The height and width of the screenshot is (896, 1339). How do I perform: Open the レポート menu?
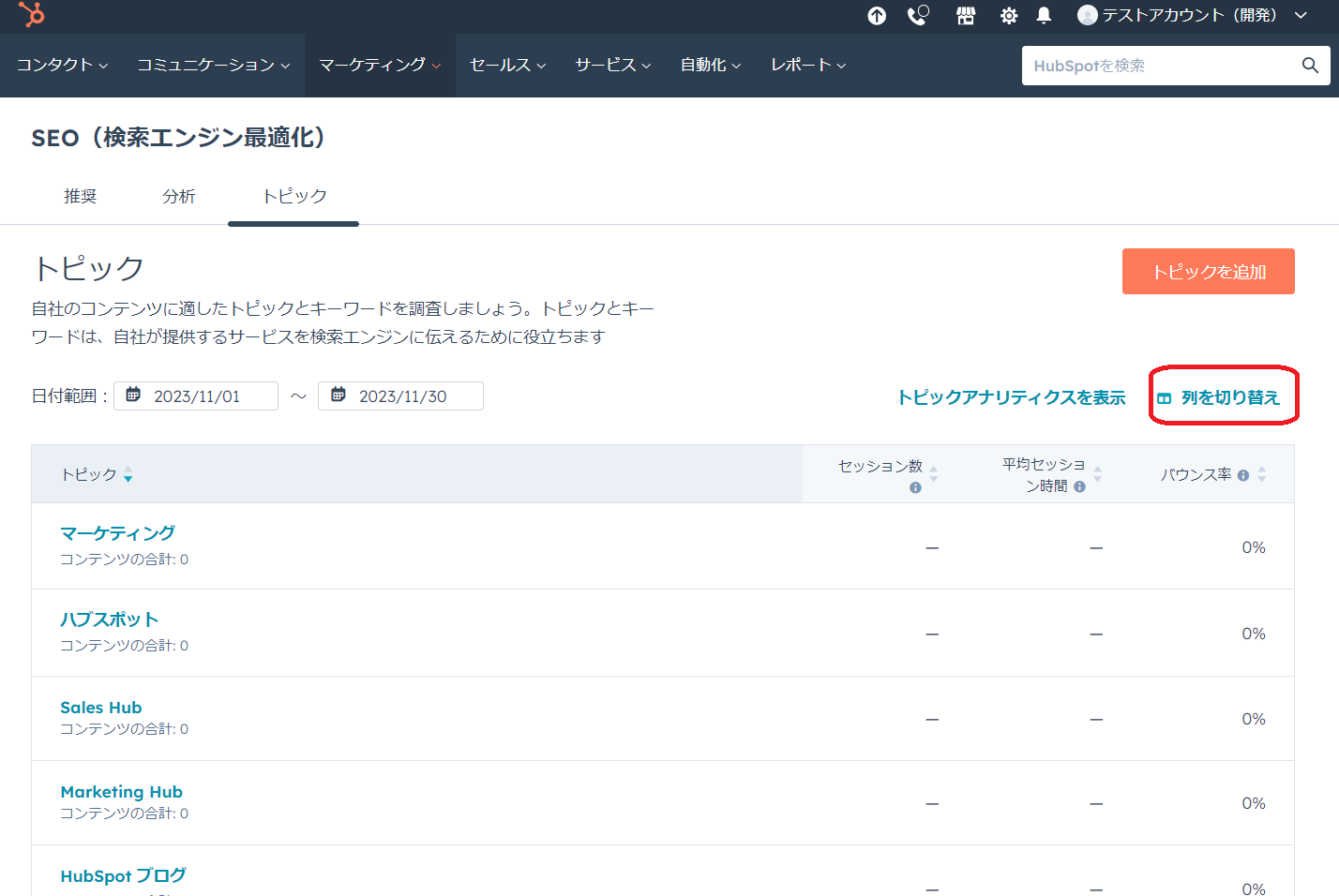808,66
